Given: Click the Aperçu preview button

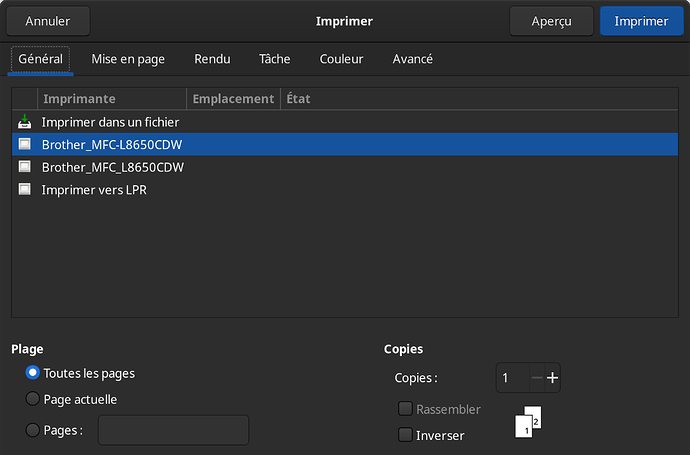Looking at the screenshot, I should pyautogui.click(x=551, y=21).
